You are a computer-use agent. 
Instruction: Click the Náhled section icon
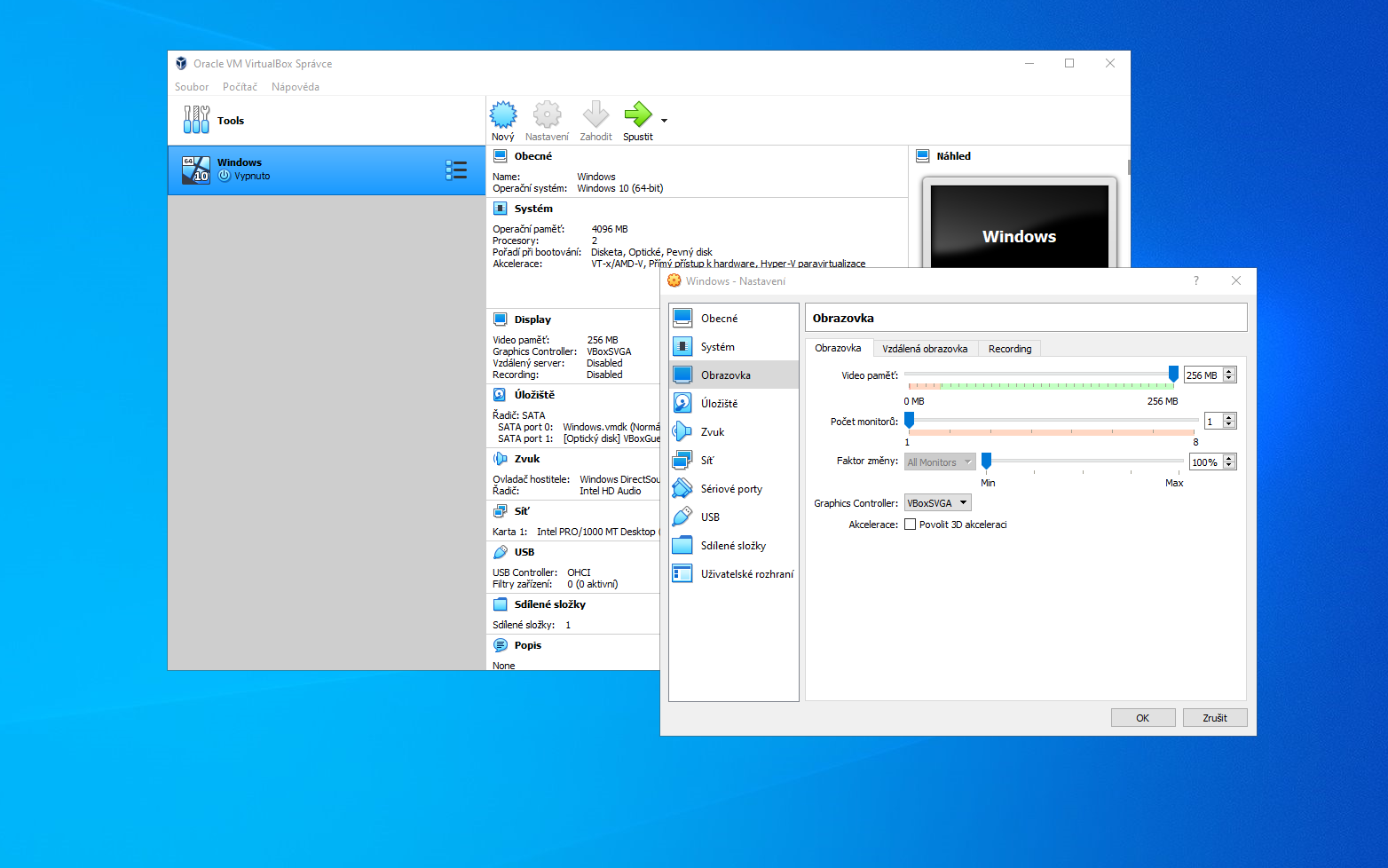(x=923, y=155)
